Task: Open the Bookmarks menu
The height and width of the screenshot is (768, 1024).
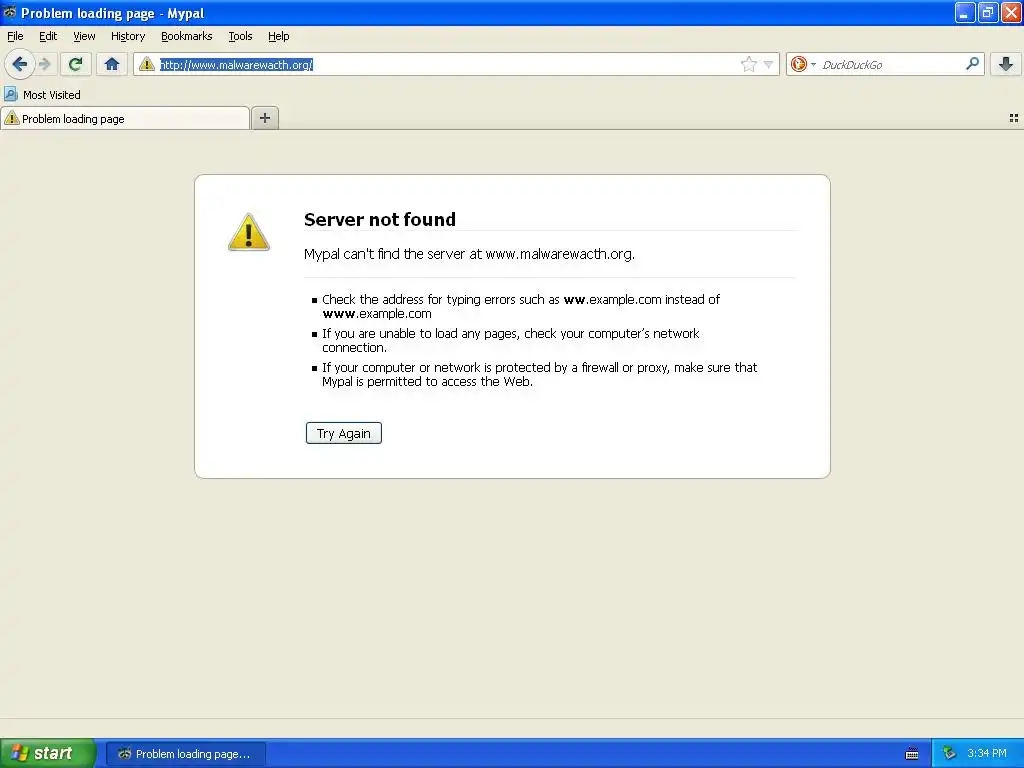Action: pos(187,36)
